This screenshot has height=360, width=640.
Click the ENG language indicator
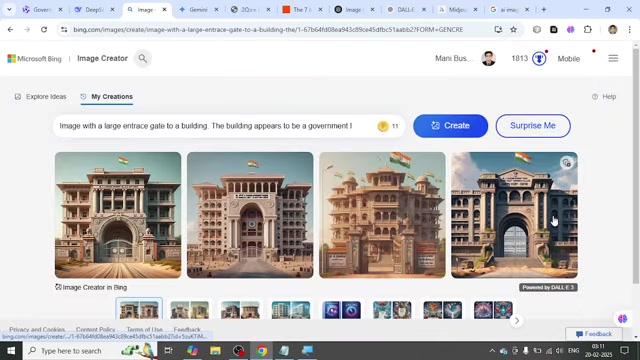coord(573,351)
